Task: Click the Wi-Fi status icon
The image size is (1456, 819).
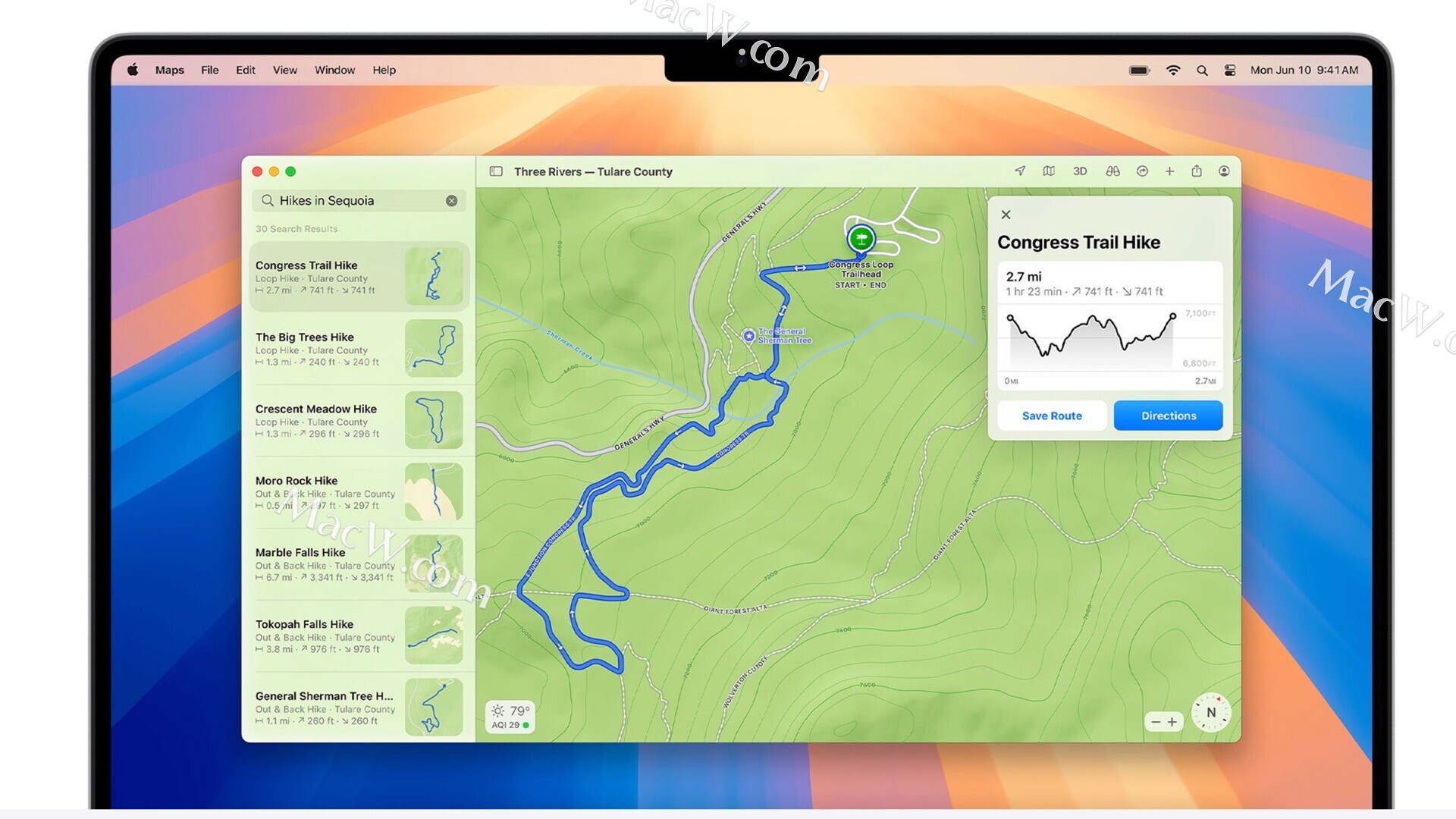Action: point(1173,70)
